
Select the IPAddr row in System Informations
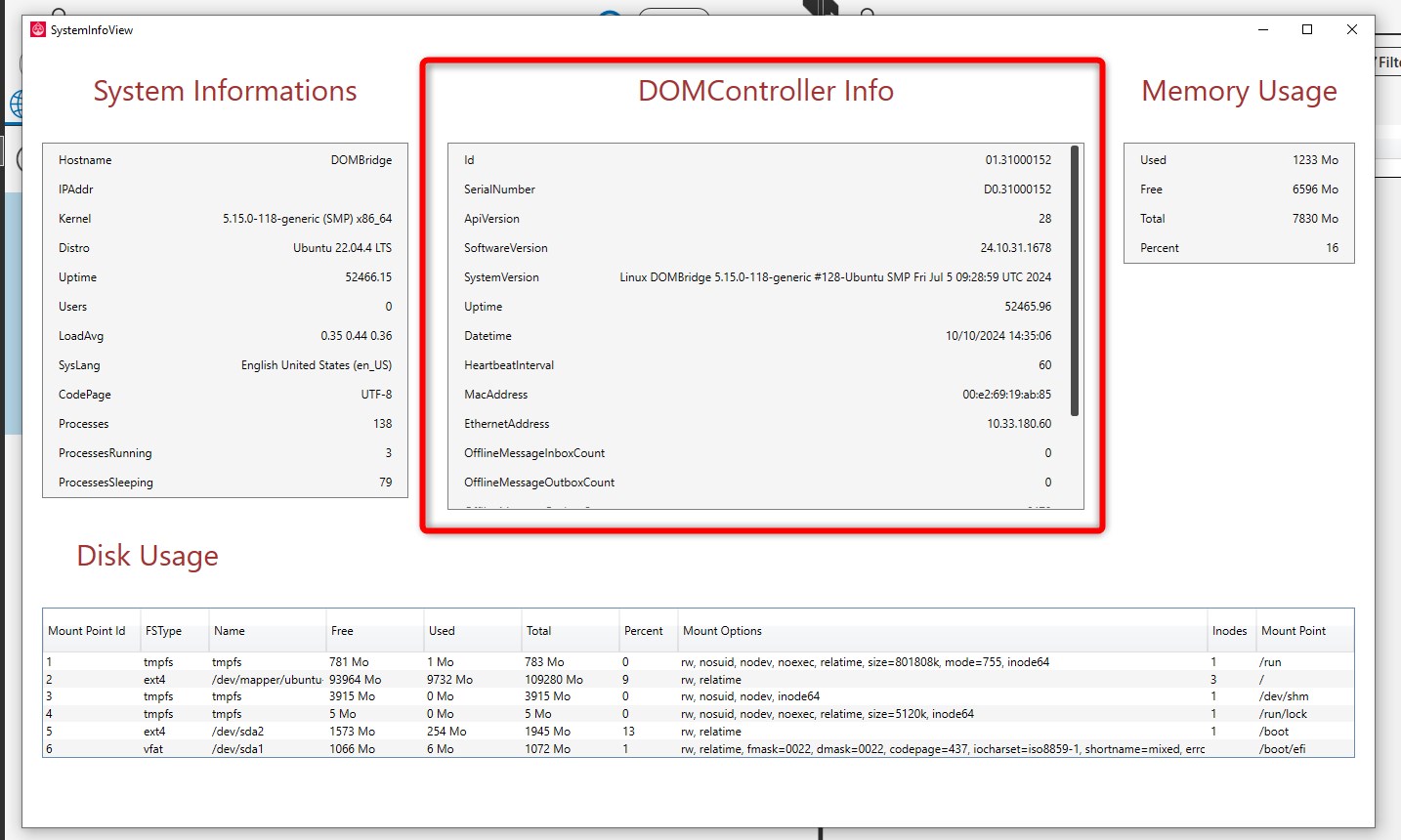pyautogui.click(x=225, y=189)
